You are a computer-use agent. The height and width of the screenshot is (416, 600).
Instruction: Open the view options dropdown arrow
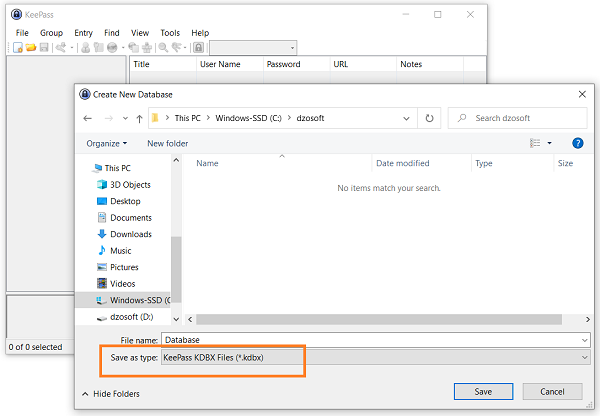coord(549,143)
